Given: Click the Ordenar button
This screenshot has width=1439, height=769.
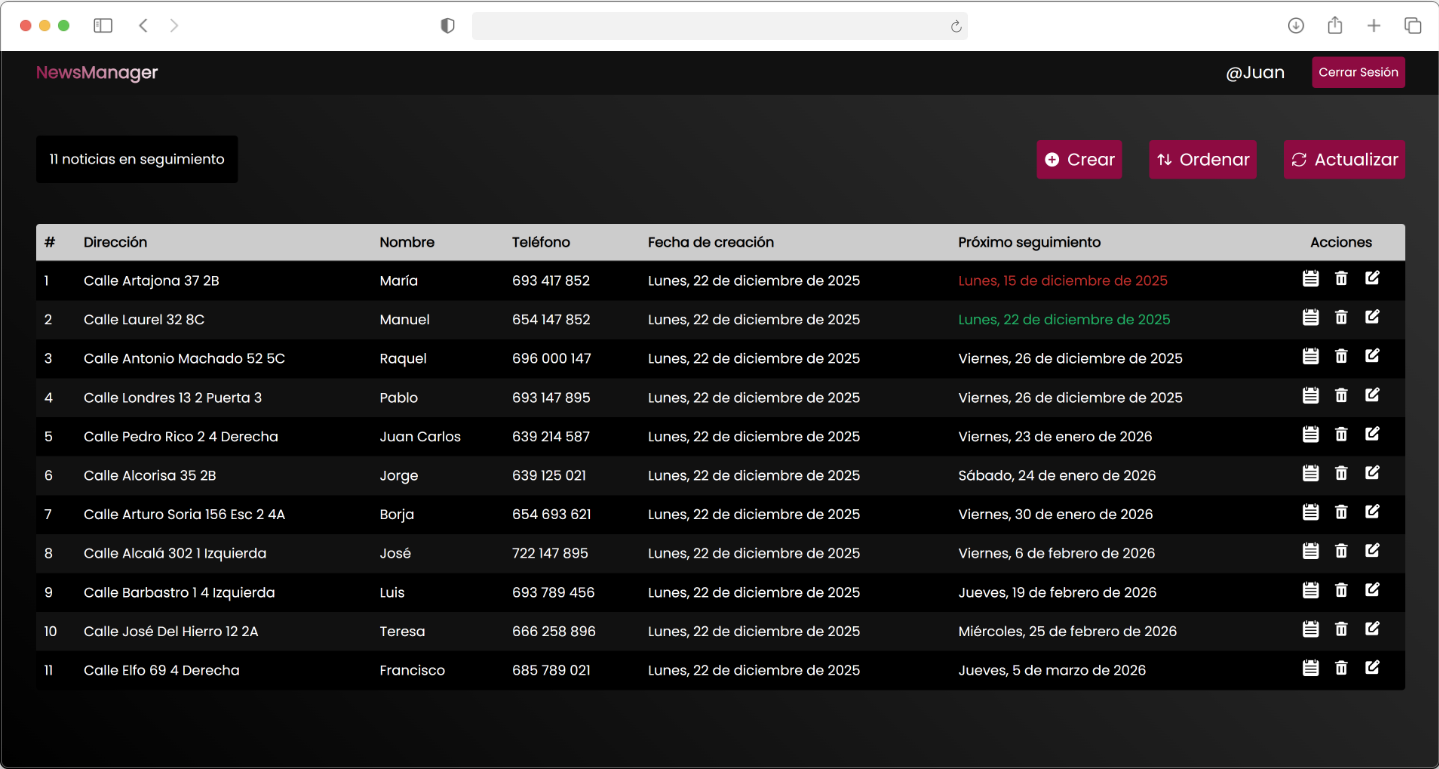Looking at the screenshot, I should coord(1202,160).
